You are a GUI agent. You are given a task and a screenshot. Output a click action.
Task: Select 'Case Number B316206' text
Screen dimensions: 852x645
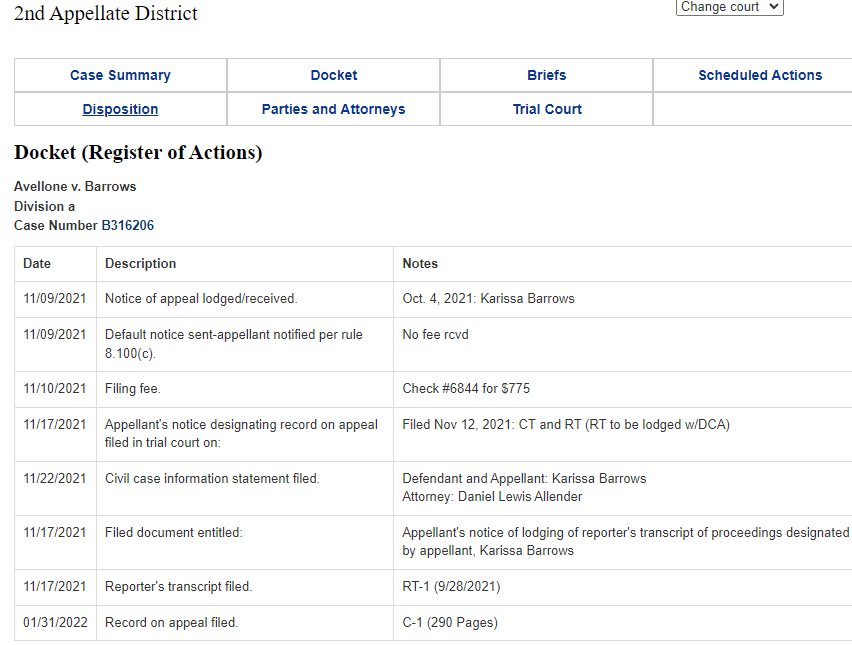coord(84,226)
